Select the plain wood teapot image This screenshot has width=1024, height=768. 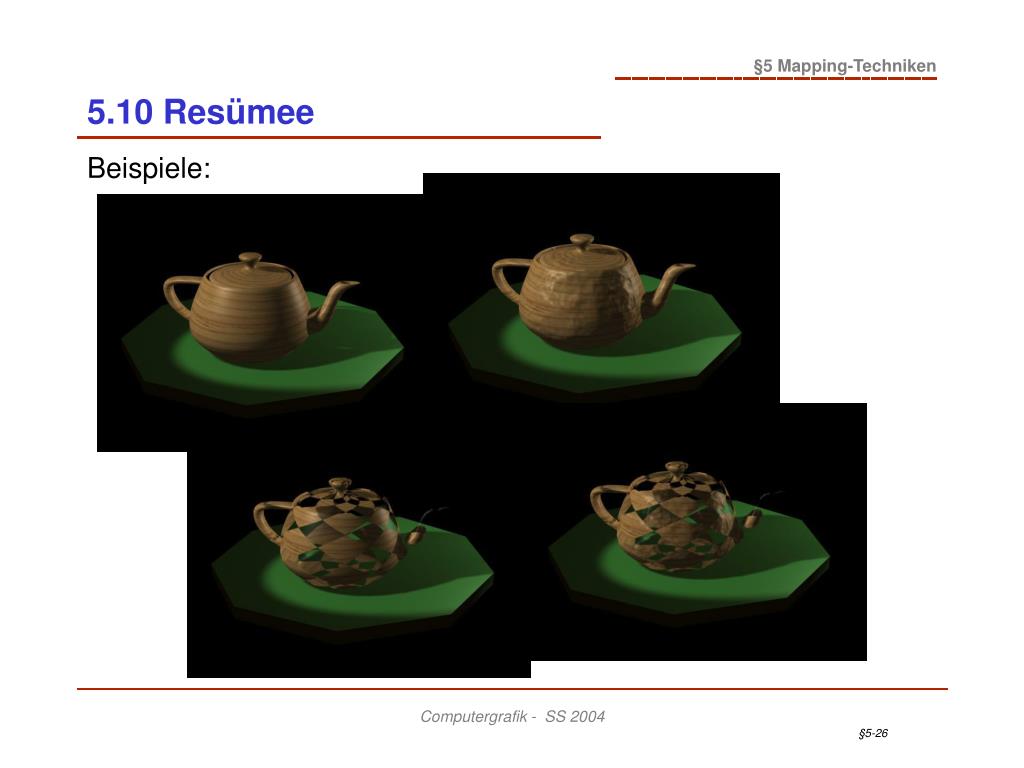pos(260,323)
